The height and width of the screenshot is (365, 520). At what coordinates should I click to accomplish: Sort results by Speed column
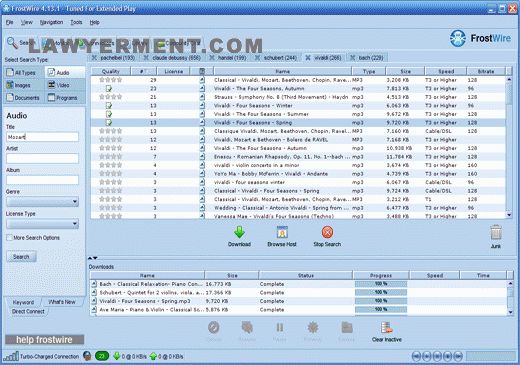(x=446, y=71)
